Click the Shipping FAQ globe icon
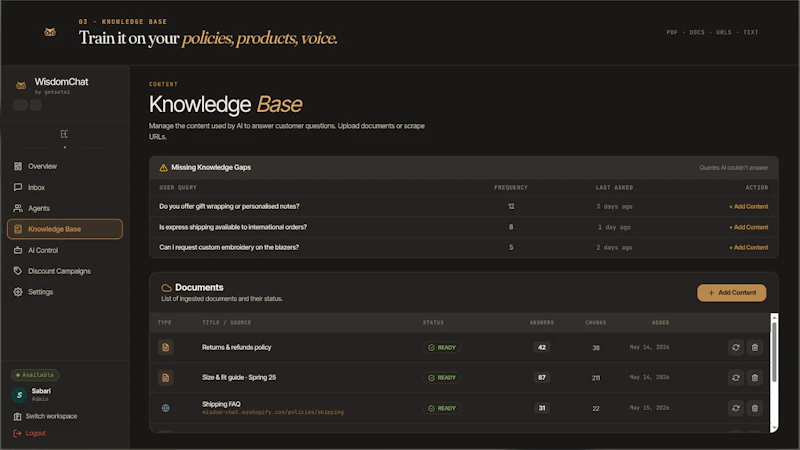This screenshot has width=800, height=450. pos(165,408)
